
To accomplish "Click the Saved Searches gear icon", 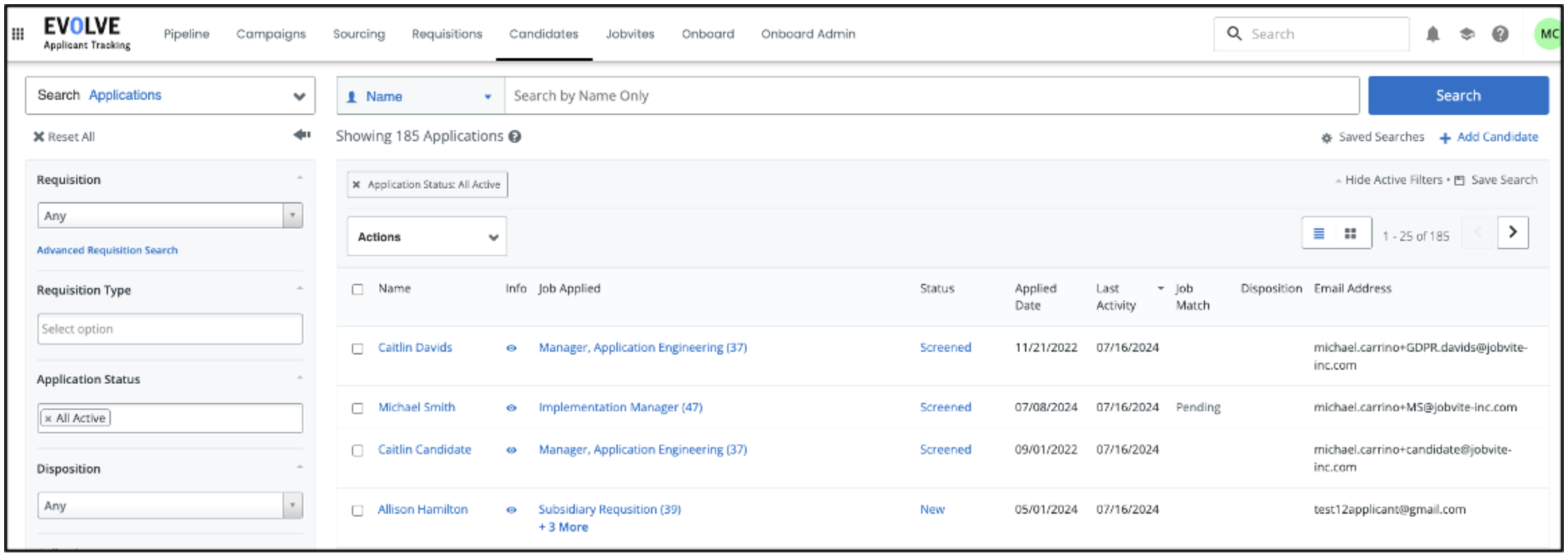I will tap(1327, 138).
